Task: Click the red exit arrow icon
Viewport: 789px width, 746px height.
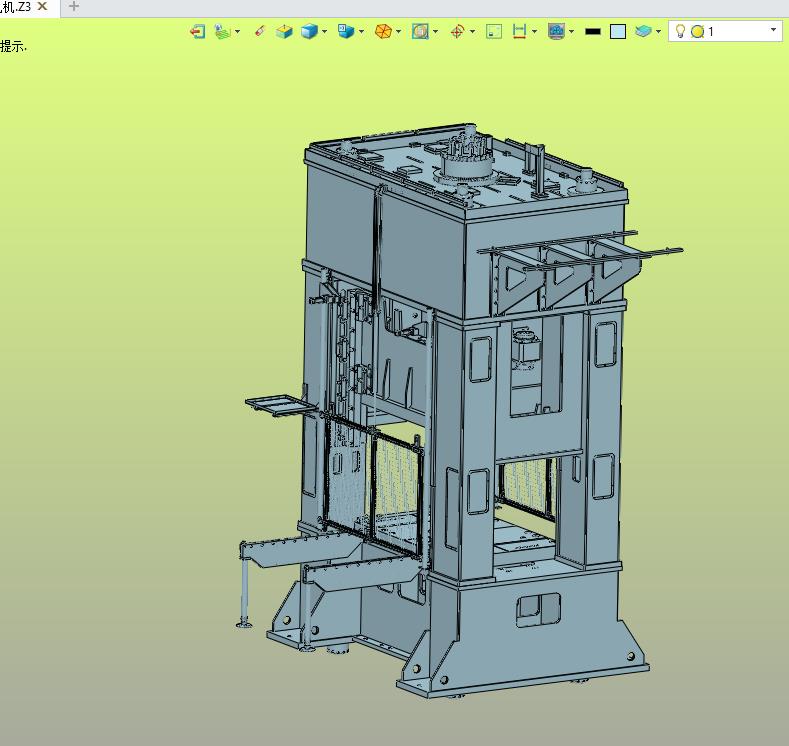Action: (x=197, y=32)
